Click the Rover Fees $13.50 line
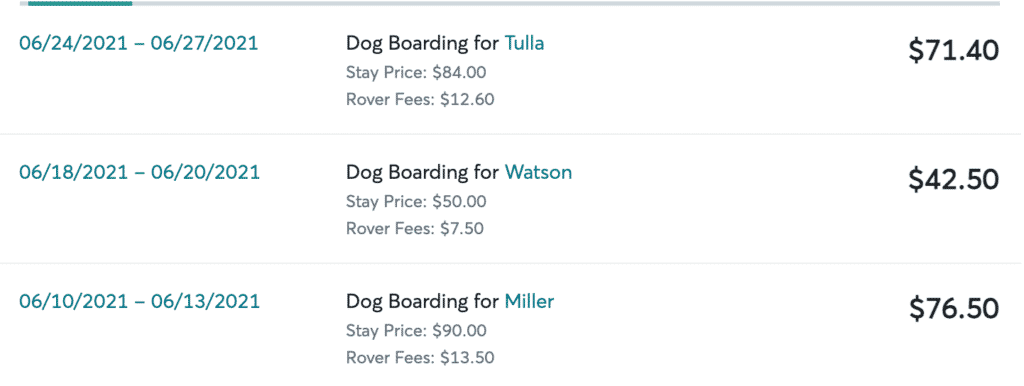This screenshot has width=1024, height=386. pyautogui.click(x=420, y=358)
